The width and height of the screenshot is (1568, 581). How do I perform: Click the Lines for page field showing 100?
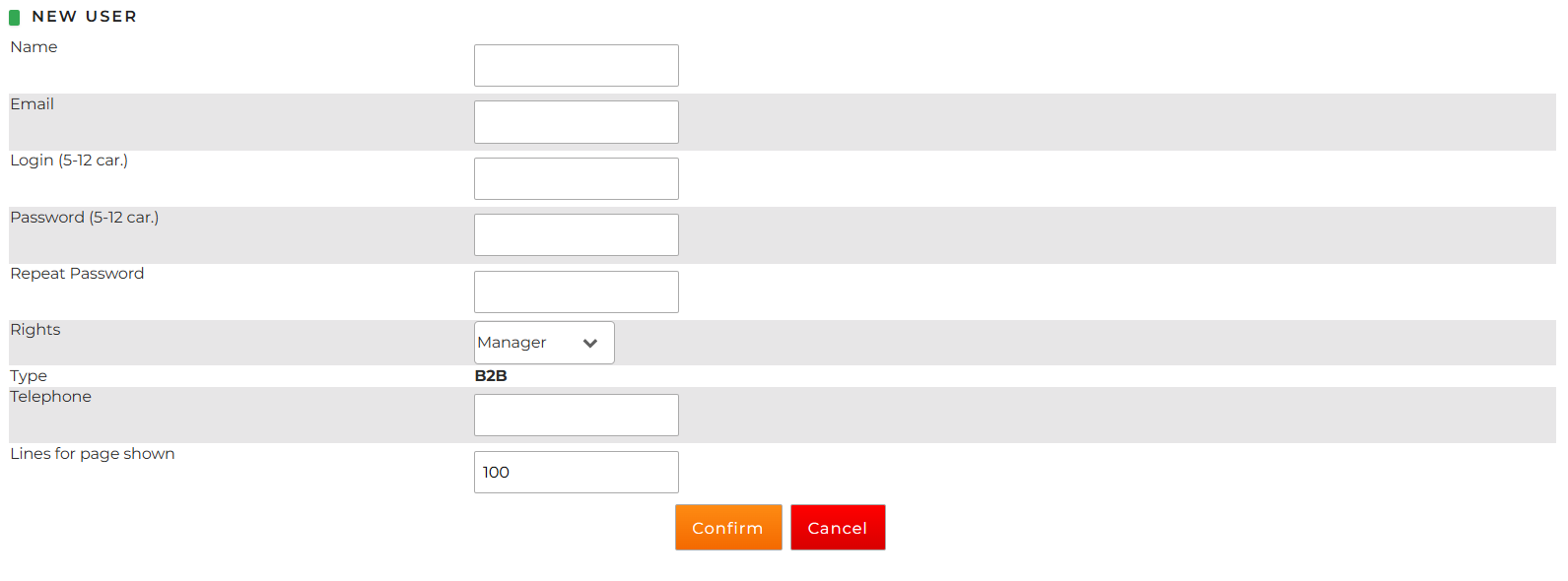point(576,473)
